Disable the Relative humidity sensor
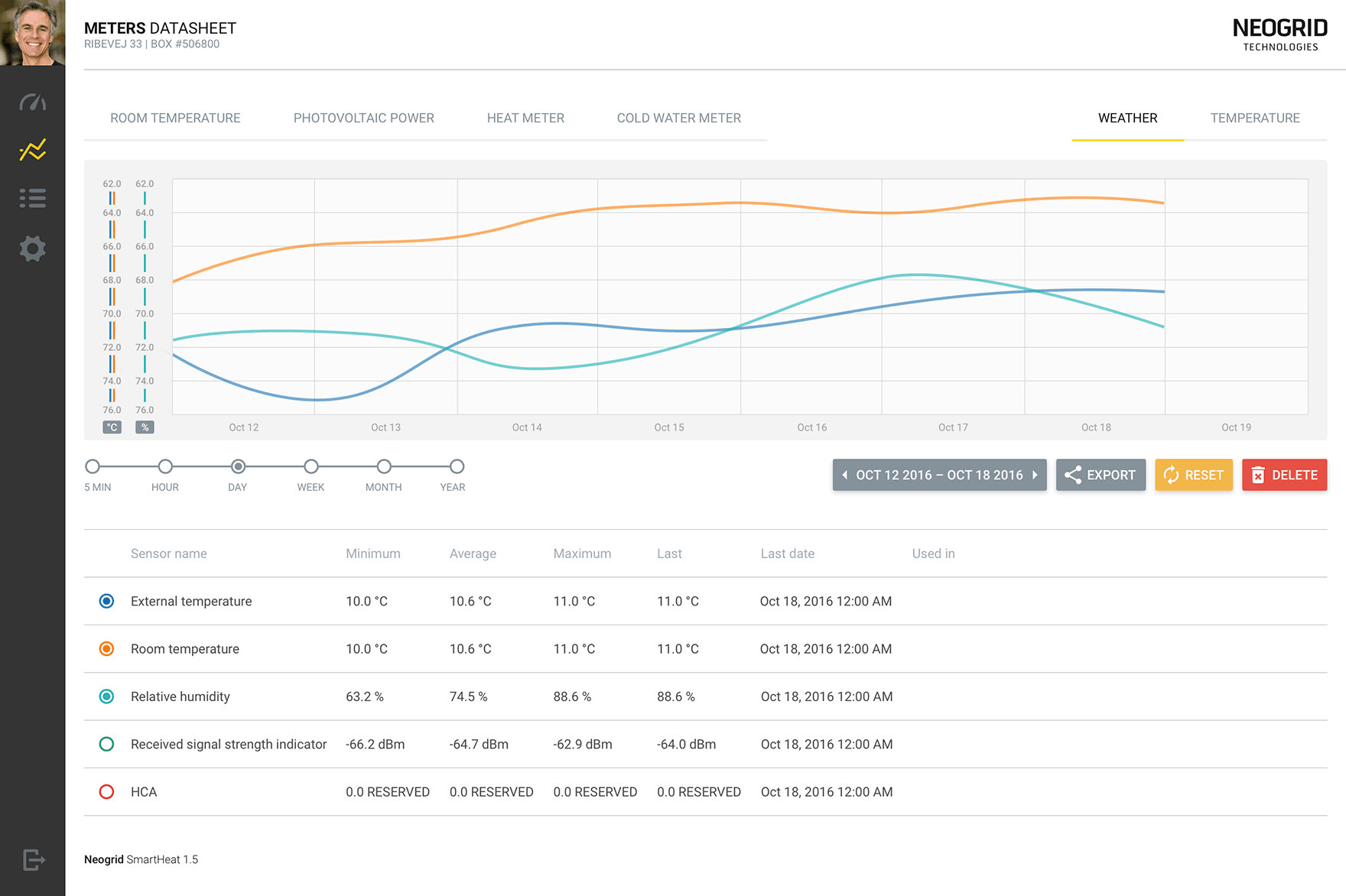Image resolution: width=1346 pixels, height=896 pixels. click(x=107, y=696)
